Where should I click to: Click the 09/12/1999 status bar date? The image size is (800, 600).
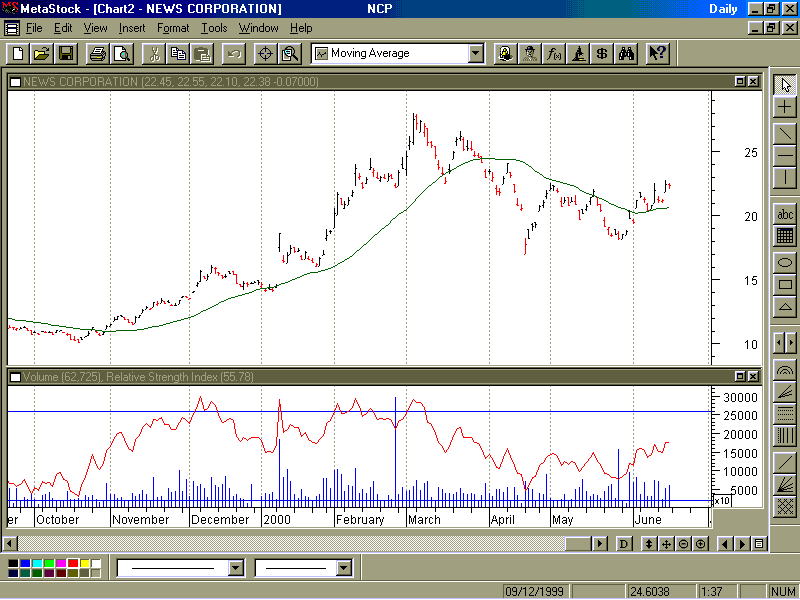tap(534, 591)
